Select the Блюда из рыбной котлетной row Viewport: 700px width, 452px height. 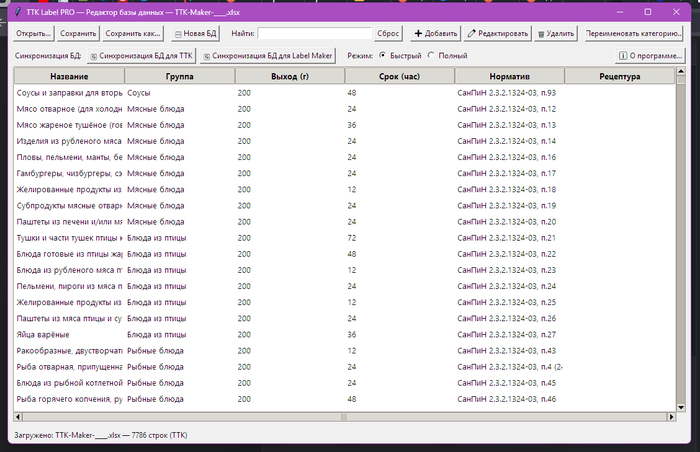coord(344,383)
